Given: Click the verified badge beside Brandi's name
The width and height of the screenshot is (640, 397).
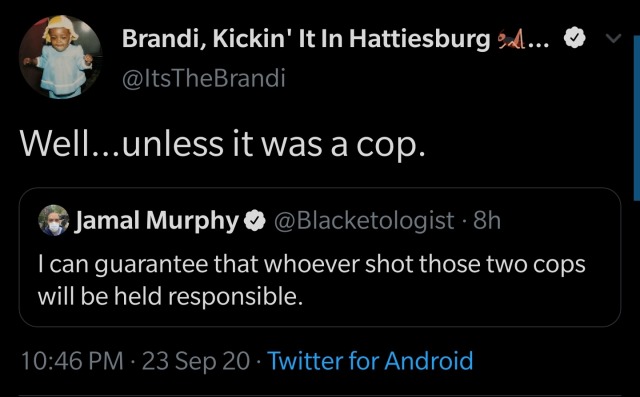Looking at the screenshot, I should point(574,39).
